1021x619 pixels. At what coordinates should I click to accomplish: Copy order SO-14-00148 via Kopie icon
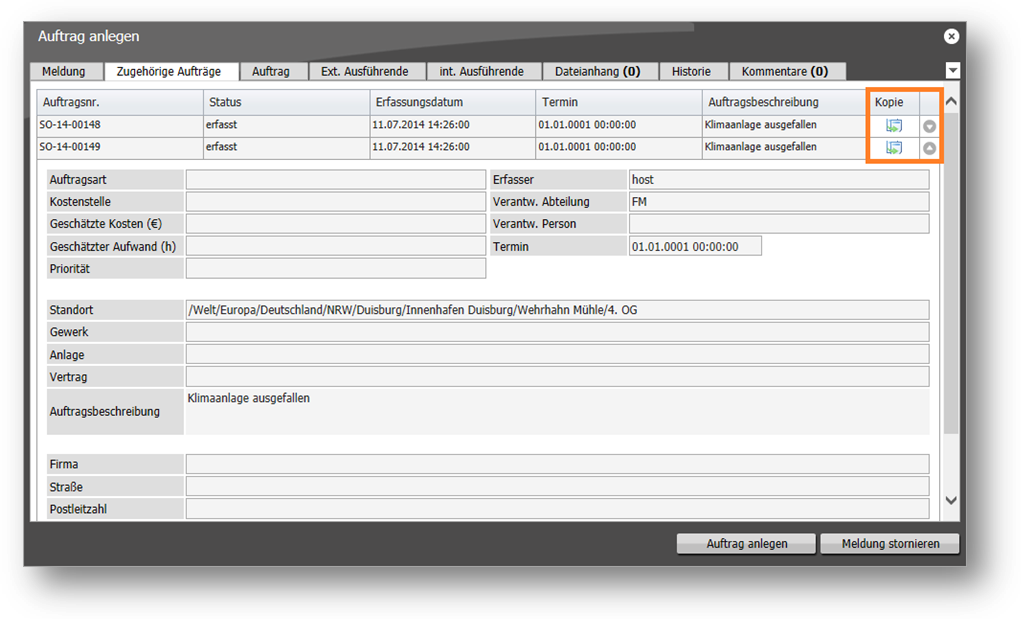(893, 126)
